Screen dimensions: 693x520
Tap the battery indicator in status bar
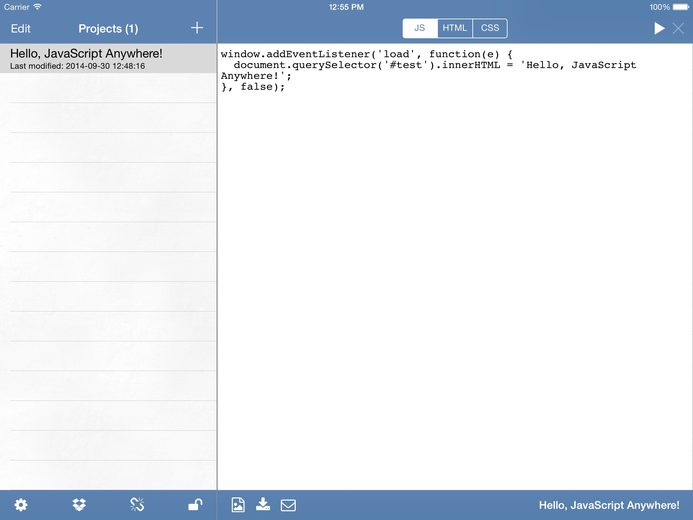pyautogui.click(x=680, y=7)
